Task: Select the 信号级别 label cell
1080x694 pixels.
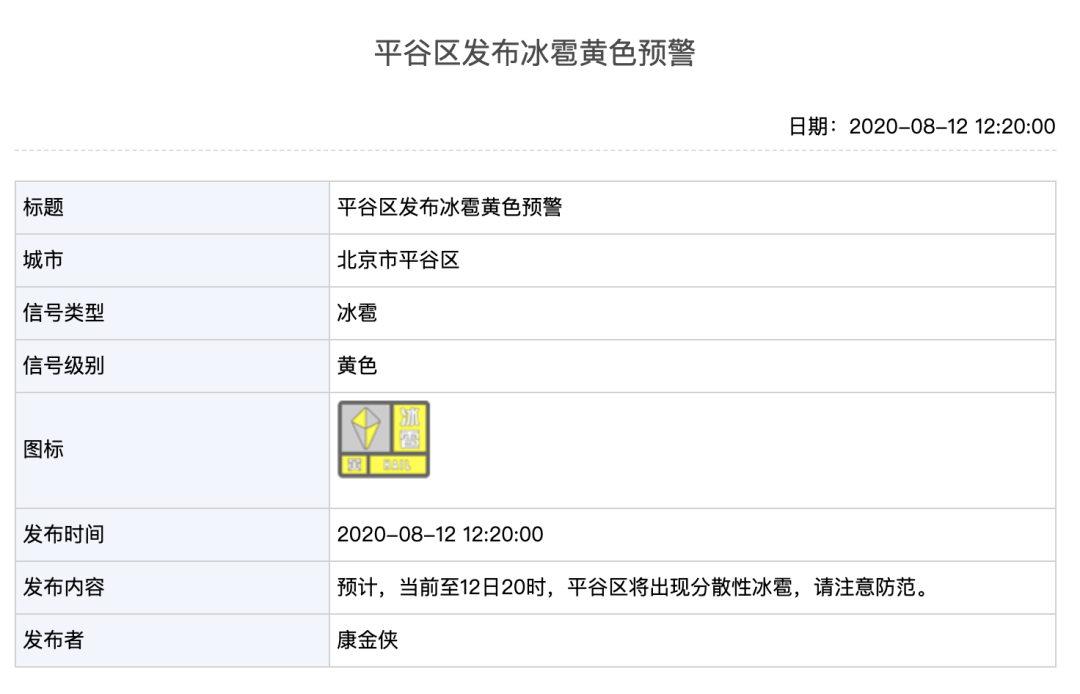Action: coord(172,366)
